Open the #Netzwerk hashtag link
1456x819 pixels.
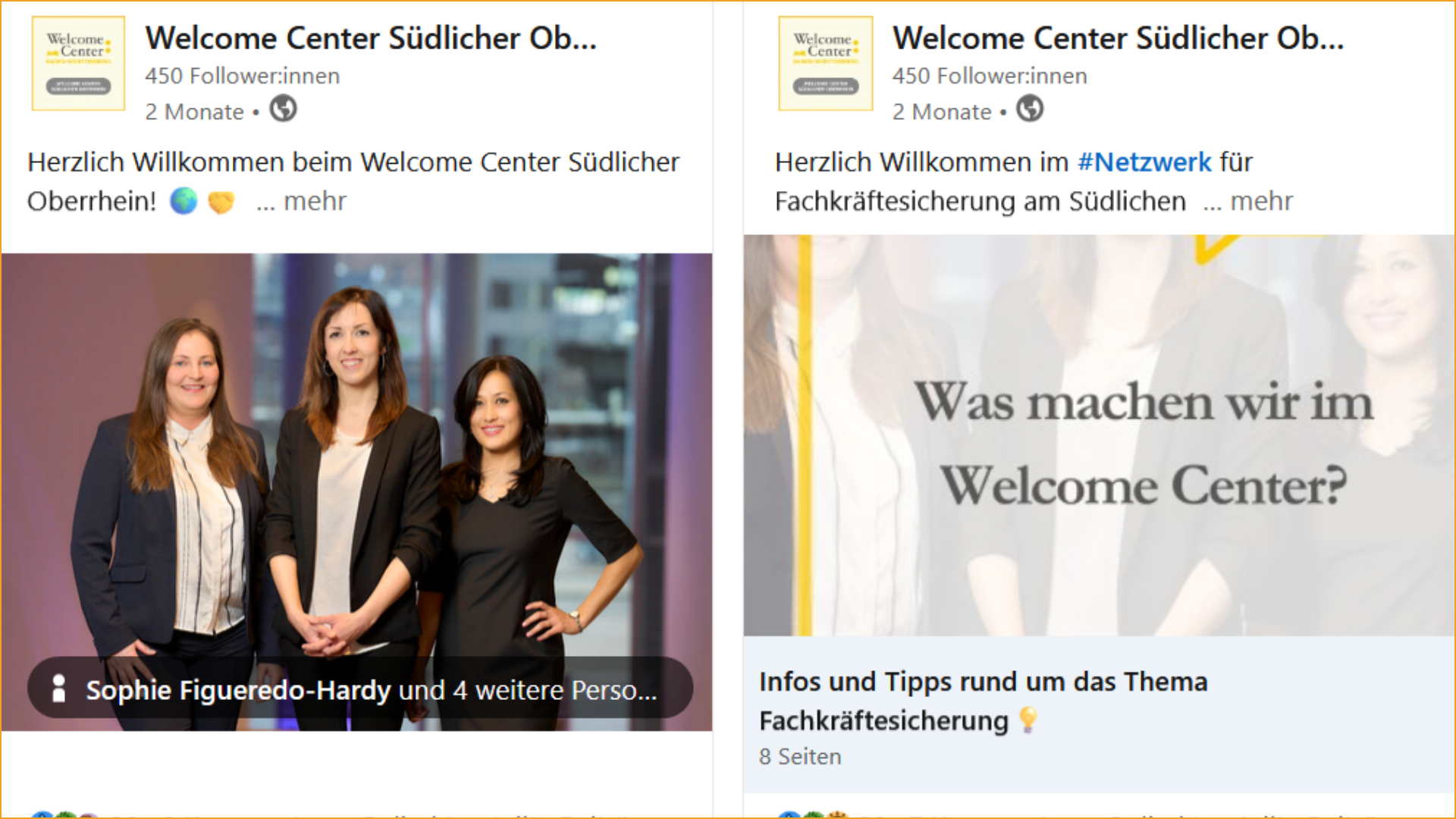(x=1144, y=162)
